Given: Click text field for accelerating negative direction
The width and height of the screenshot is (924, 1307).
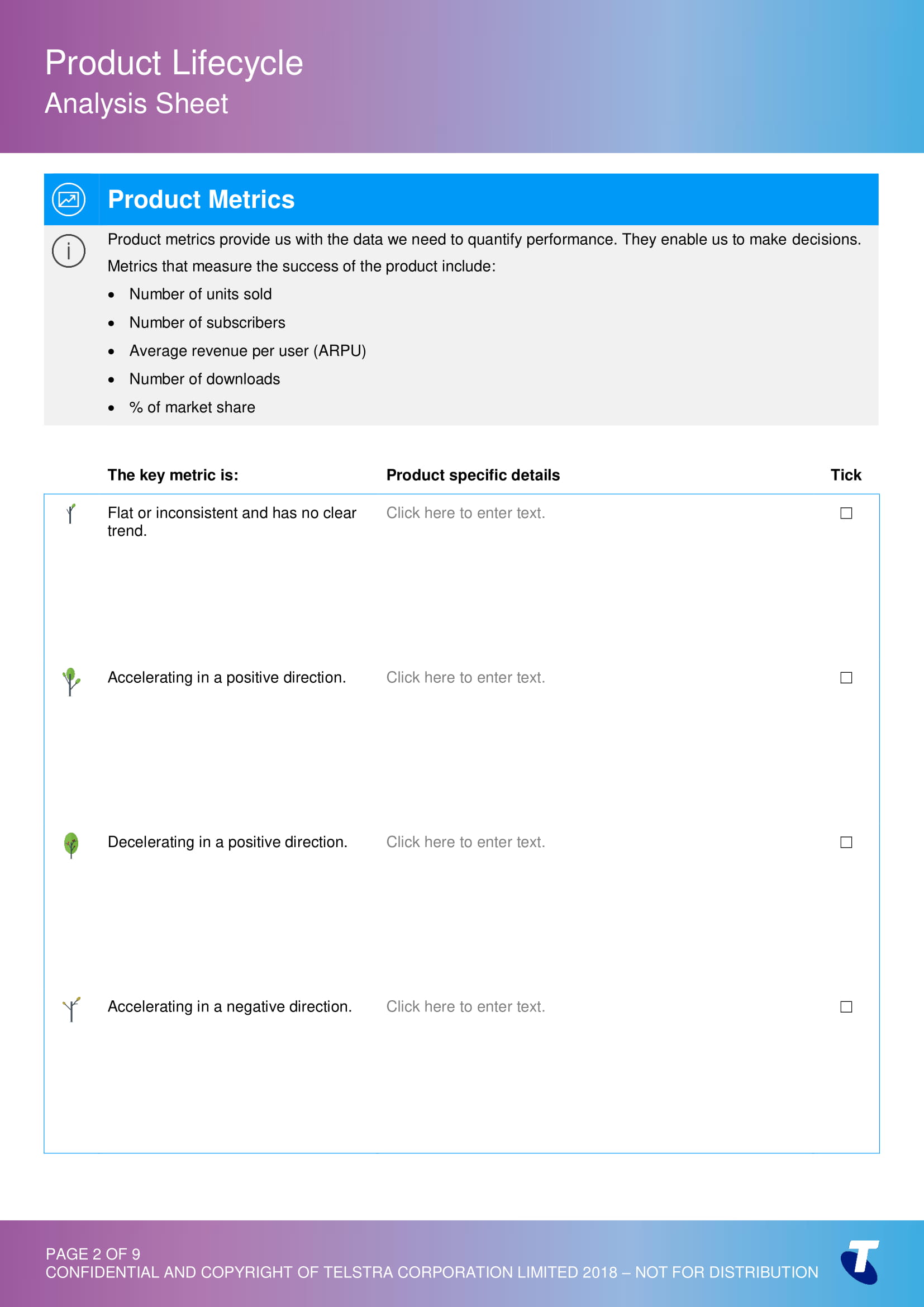Looking at the screenshot, I should pyautogui.click(x=465, y=1007).
